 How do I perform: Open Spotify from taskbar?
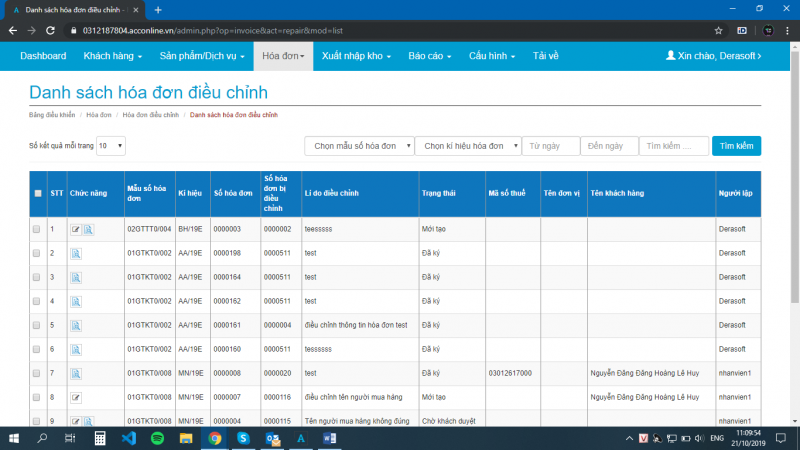click(x=157, y=438)
